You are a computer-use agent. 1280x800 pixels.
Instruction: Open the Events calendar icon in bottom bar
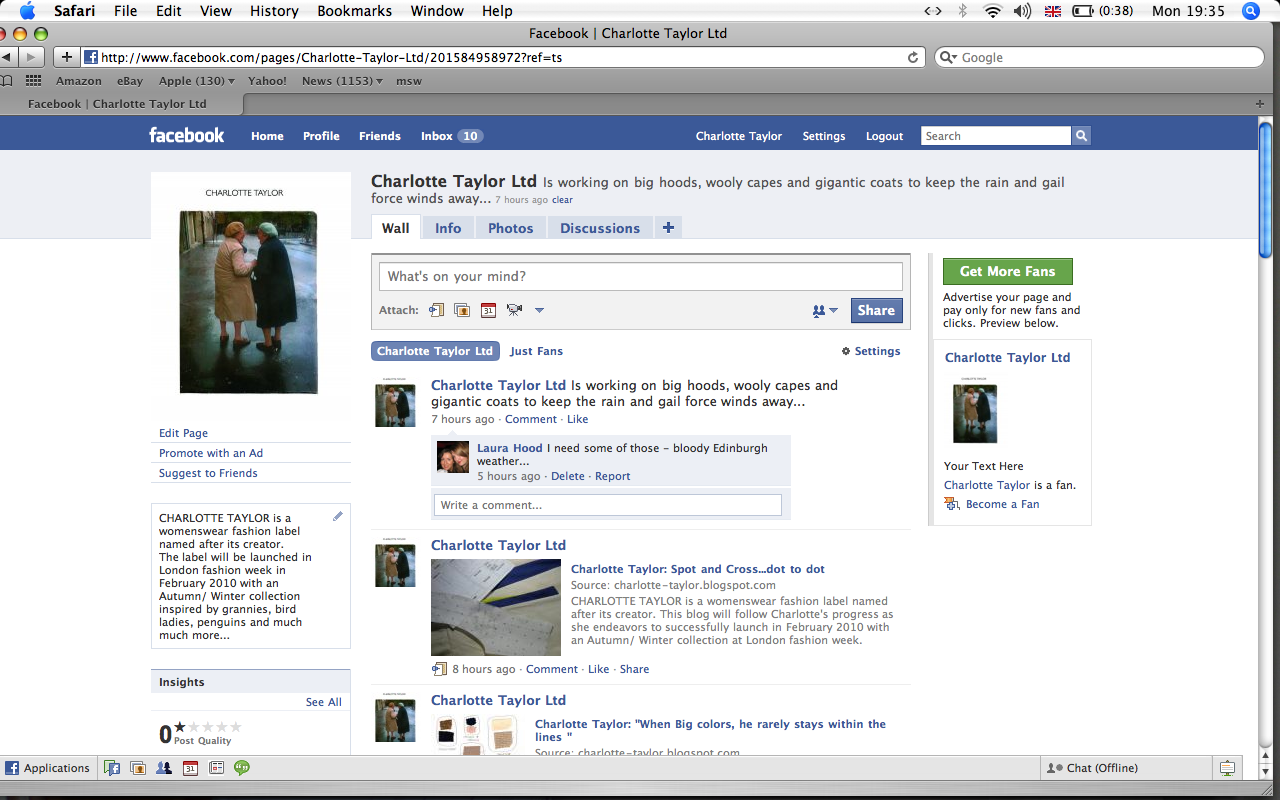point(190,768)
